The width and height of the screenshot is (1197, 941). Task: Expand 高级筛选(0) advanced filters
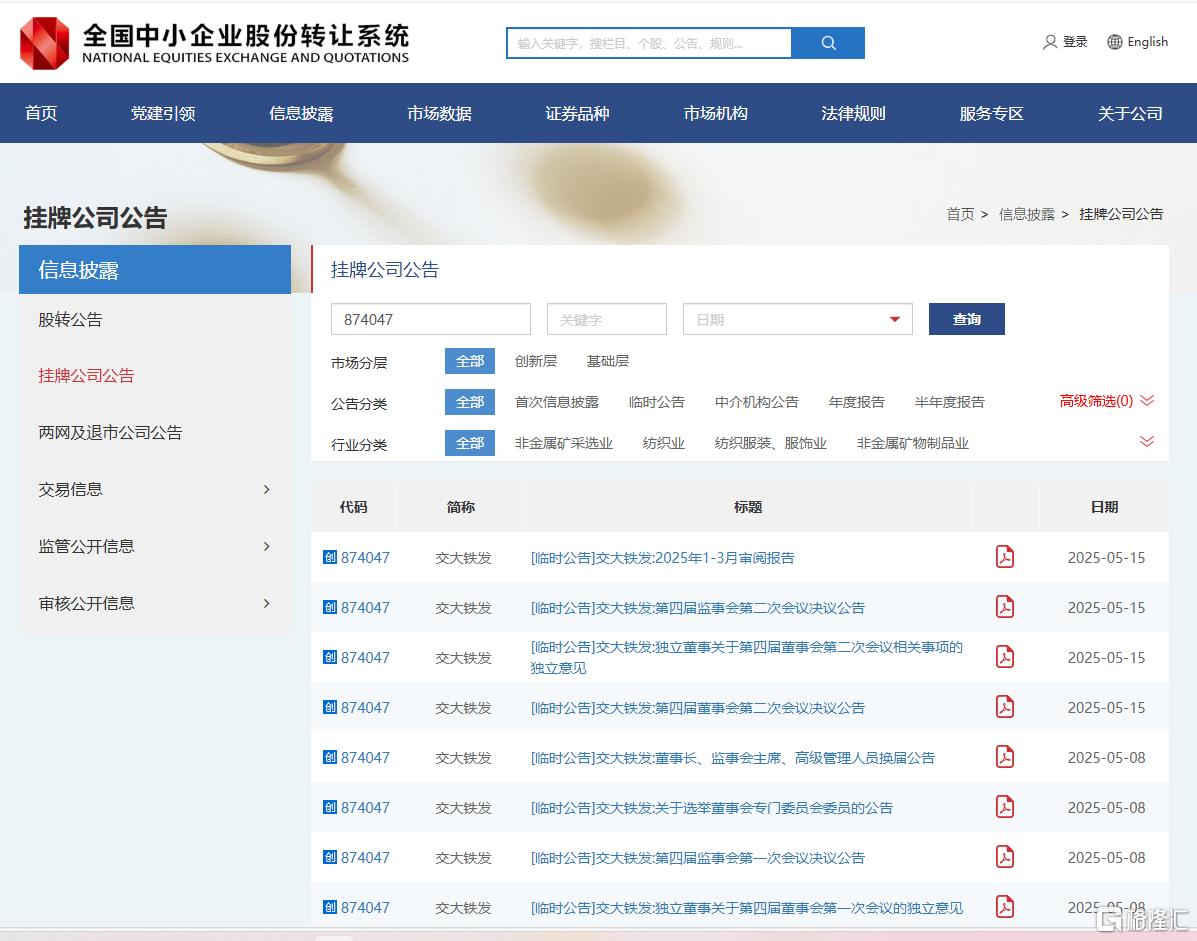(1106, 401)
